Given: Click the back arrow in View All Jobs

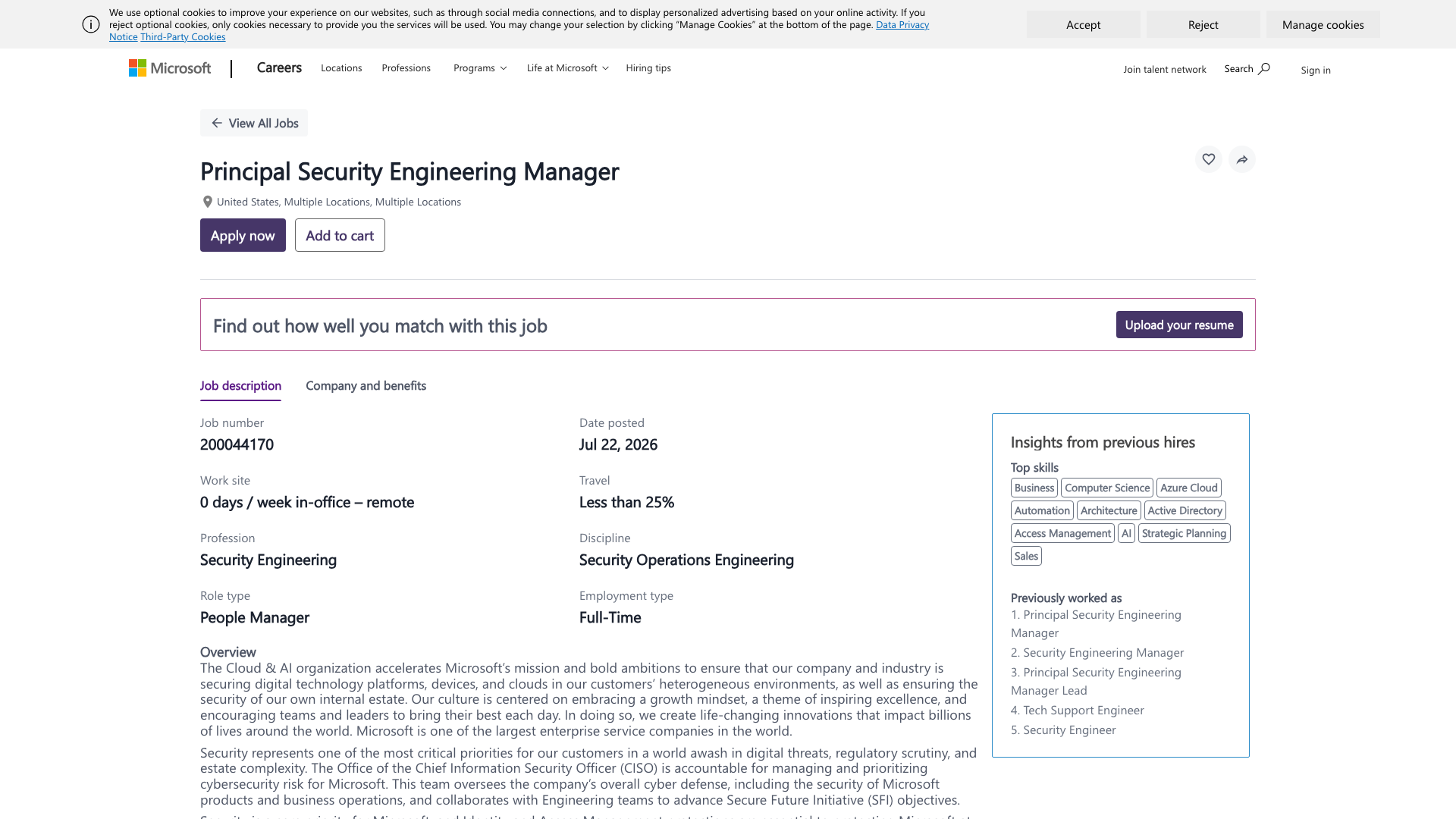Looking at the screenshot, I should (217, 123).
